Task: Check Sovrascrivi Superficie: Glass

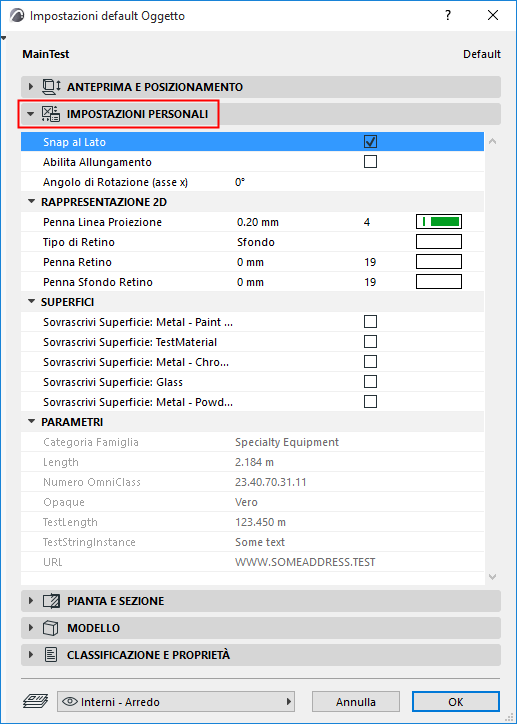Action: [370, 382]
